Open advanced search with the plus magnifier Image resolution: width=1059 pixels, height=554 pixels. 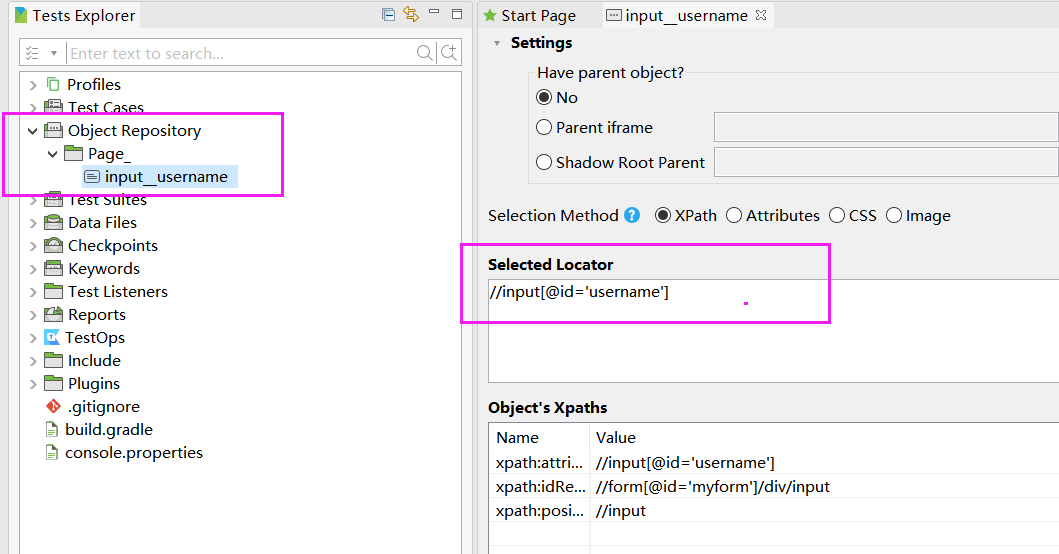[449, 53]
